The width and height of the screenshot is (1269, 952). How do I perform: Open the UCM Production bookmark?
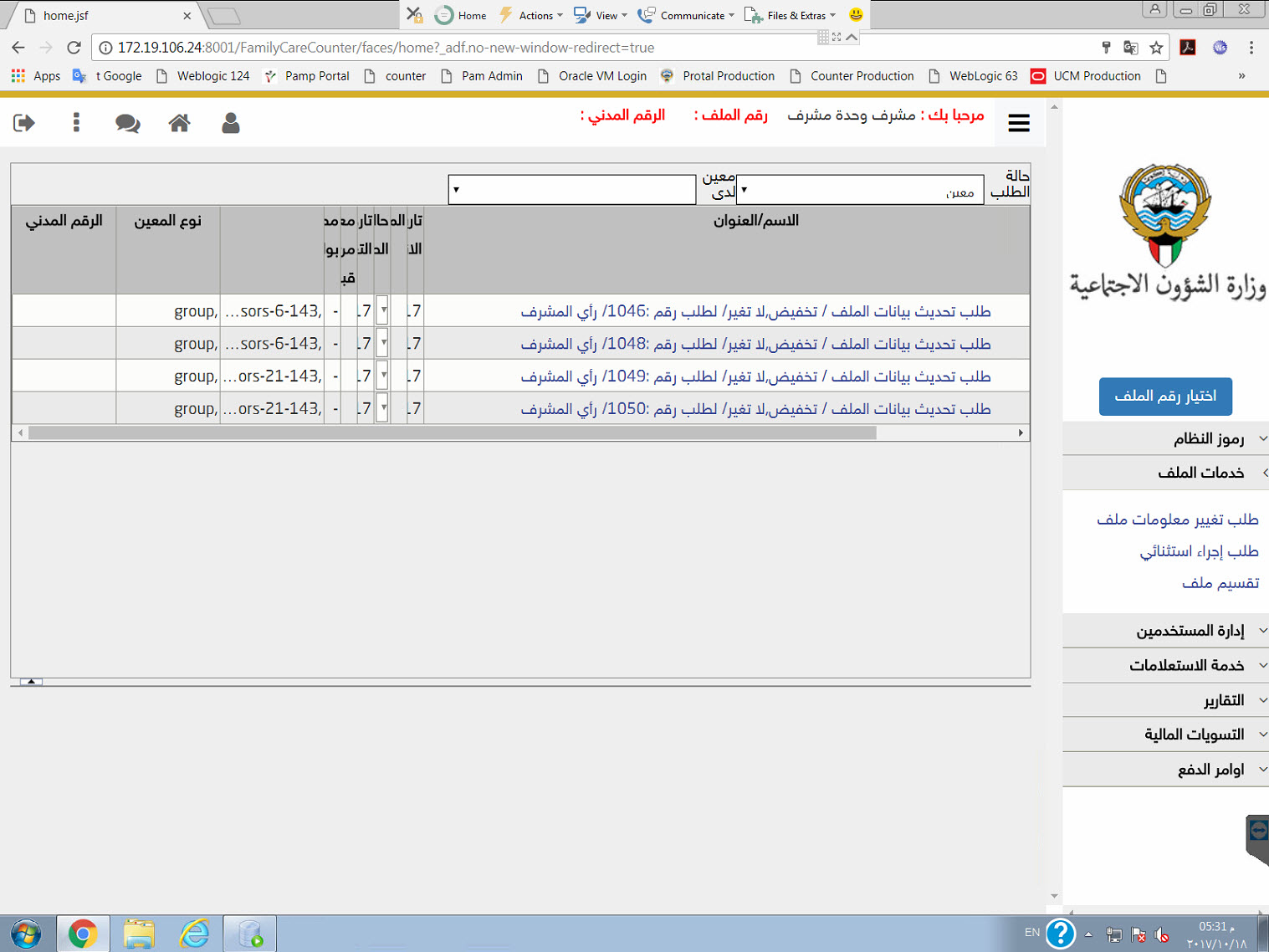pos(1086,76)
